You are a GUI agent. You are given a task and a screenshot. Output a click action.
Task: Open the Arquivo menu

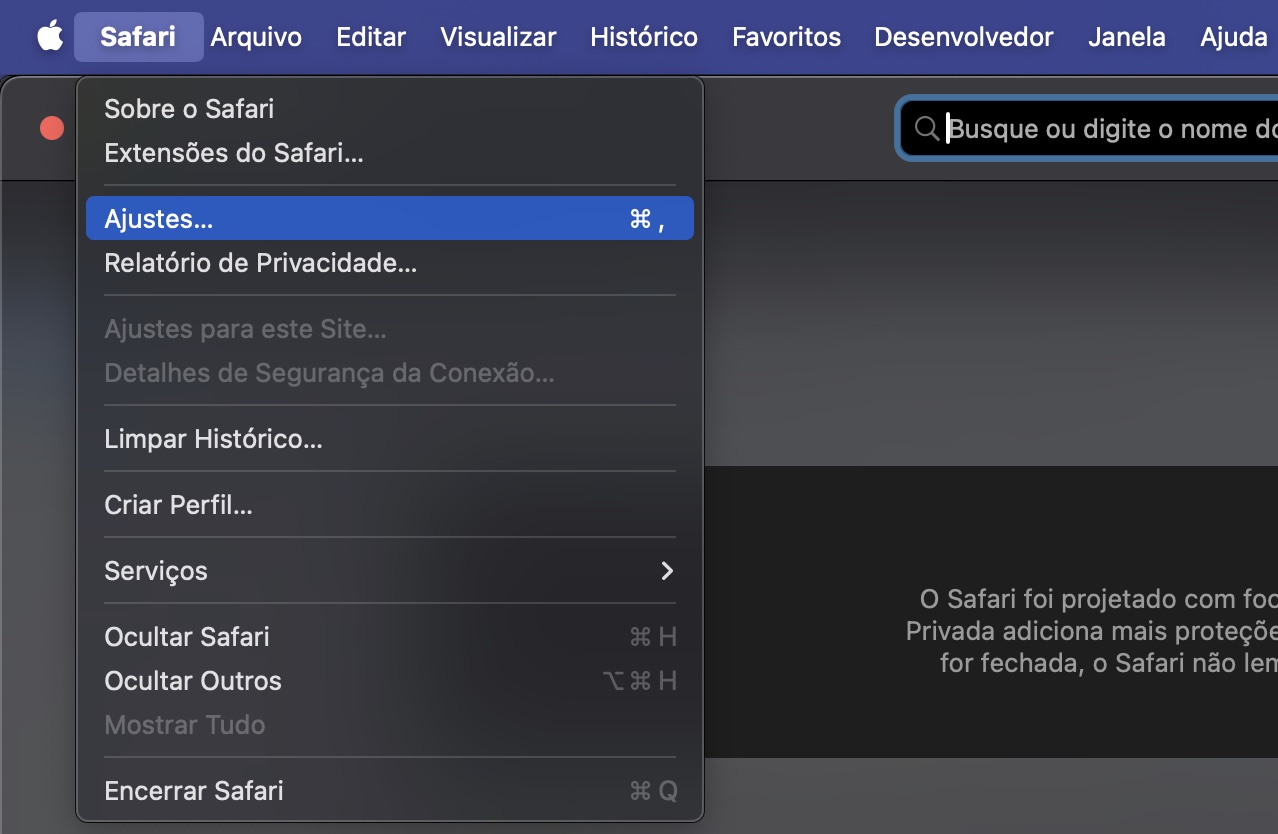(x=256, y=36)
